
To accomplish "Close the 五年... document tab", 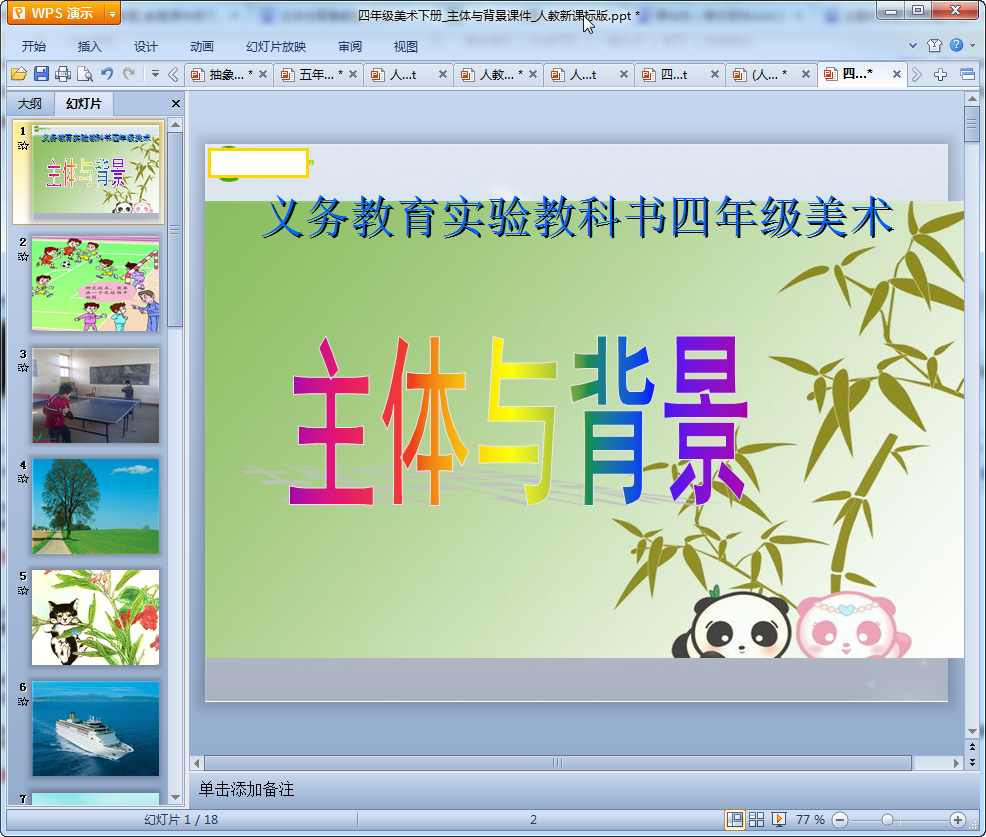I will tap(353, 74).
